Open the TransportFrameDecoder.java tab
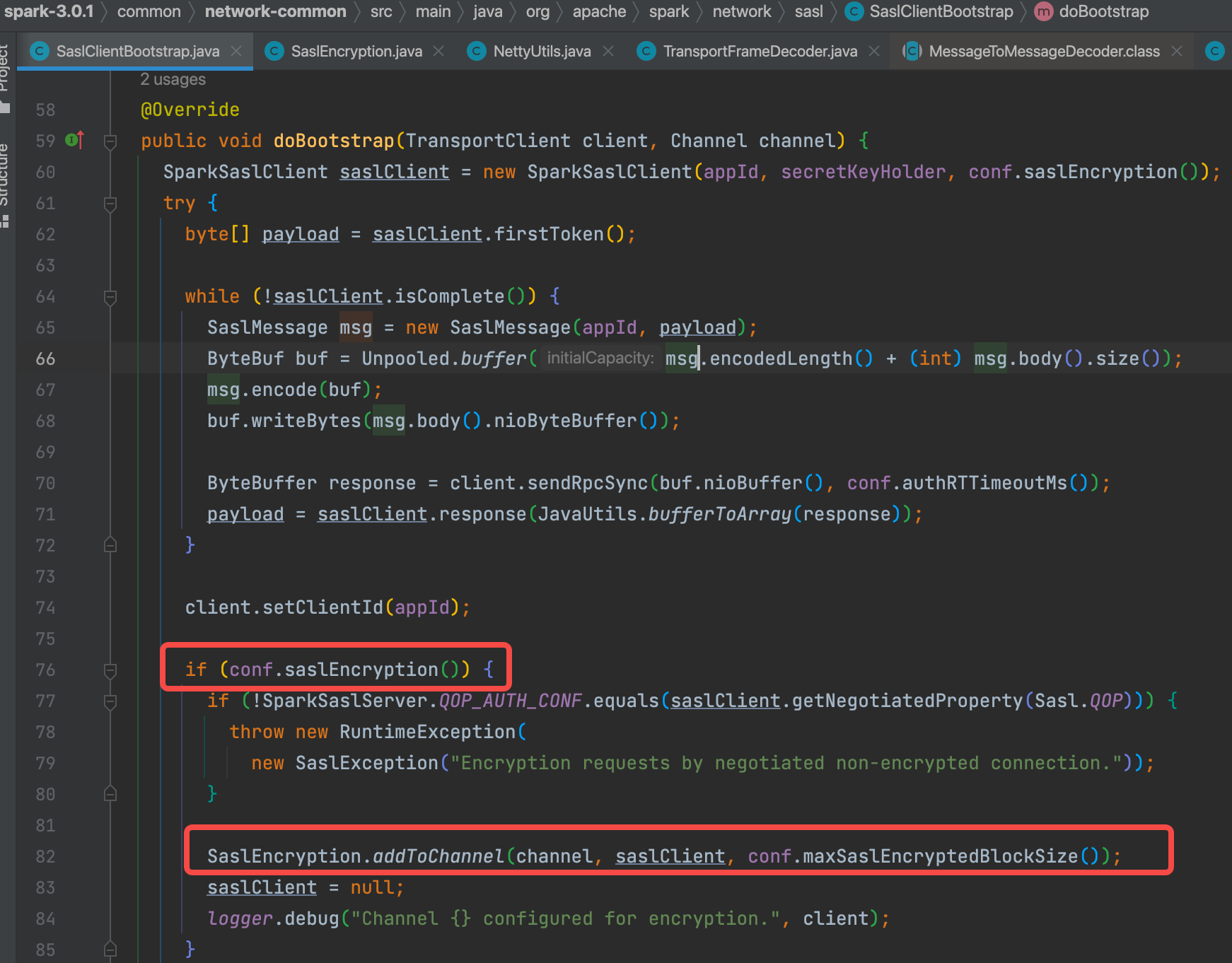 pos(760,51)
